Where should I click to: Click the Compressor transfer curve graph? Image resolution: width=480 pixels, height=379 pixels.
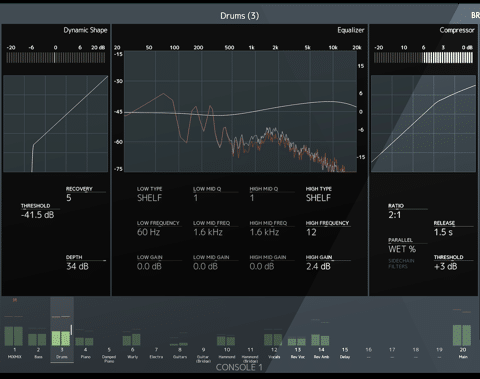[423, 124]
